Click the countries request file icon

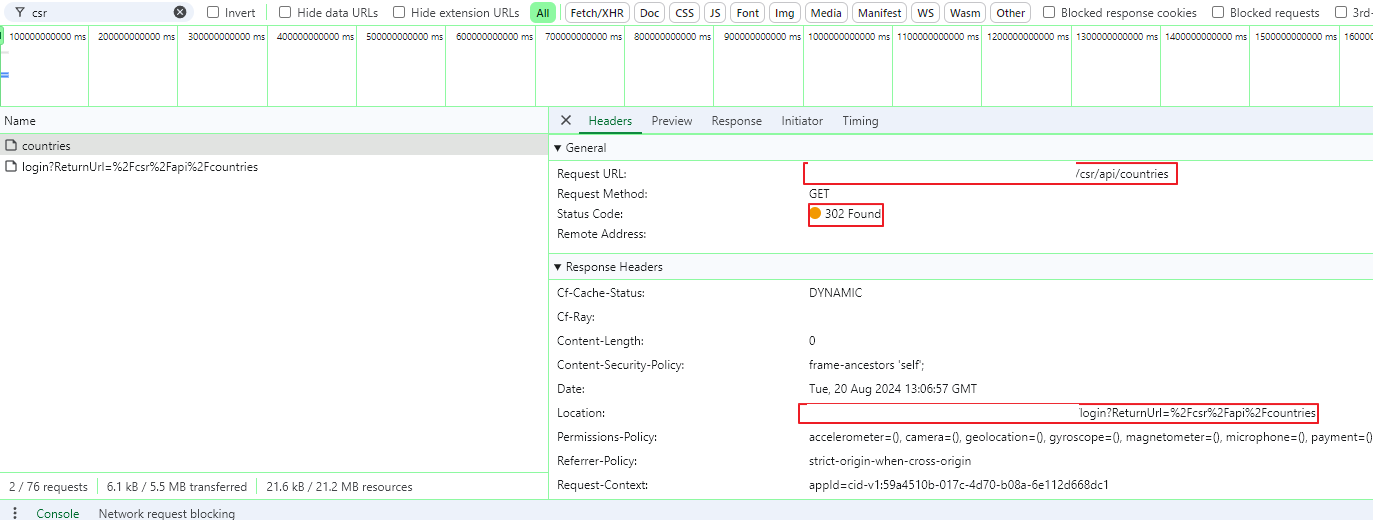pyautogui.click(x=11, y=145)
